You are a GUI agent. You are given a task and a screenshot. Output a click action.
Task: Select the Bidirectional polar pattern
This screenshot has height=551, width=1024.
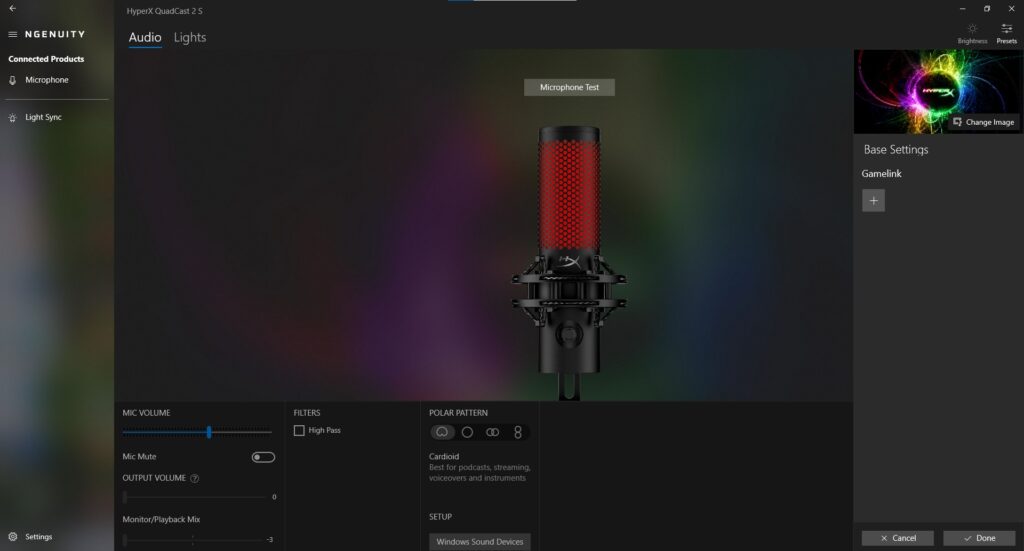518,432
